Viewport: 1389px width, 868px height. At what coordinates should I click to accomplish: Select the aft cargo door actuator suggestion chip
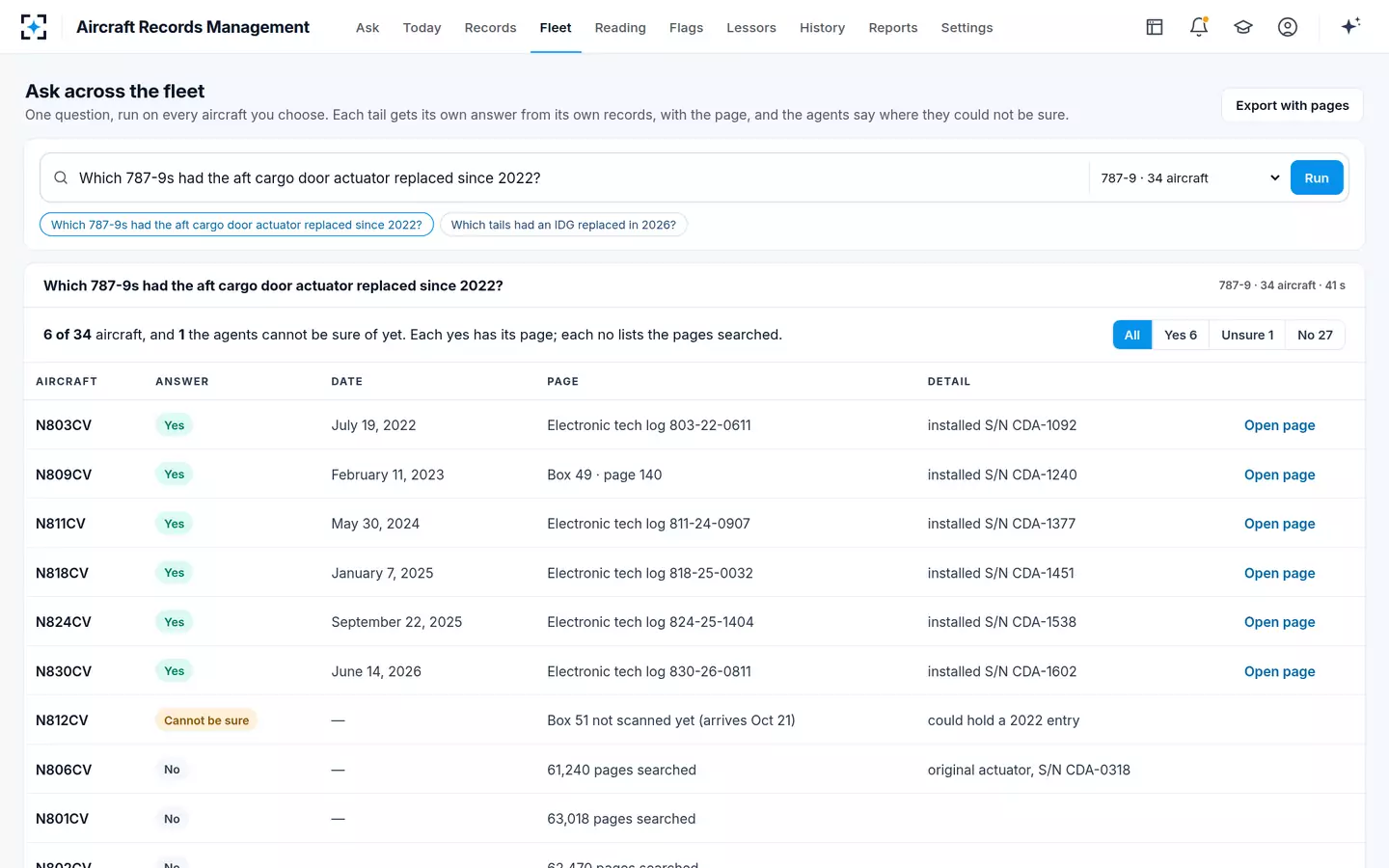(236, 225)
